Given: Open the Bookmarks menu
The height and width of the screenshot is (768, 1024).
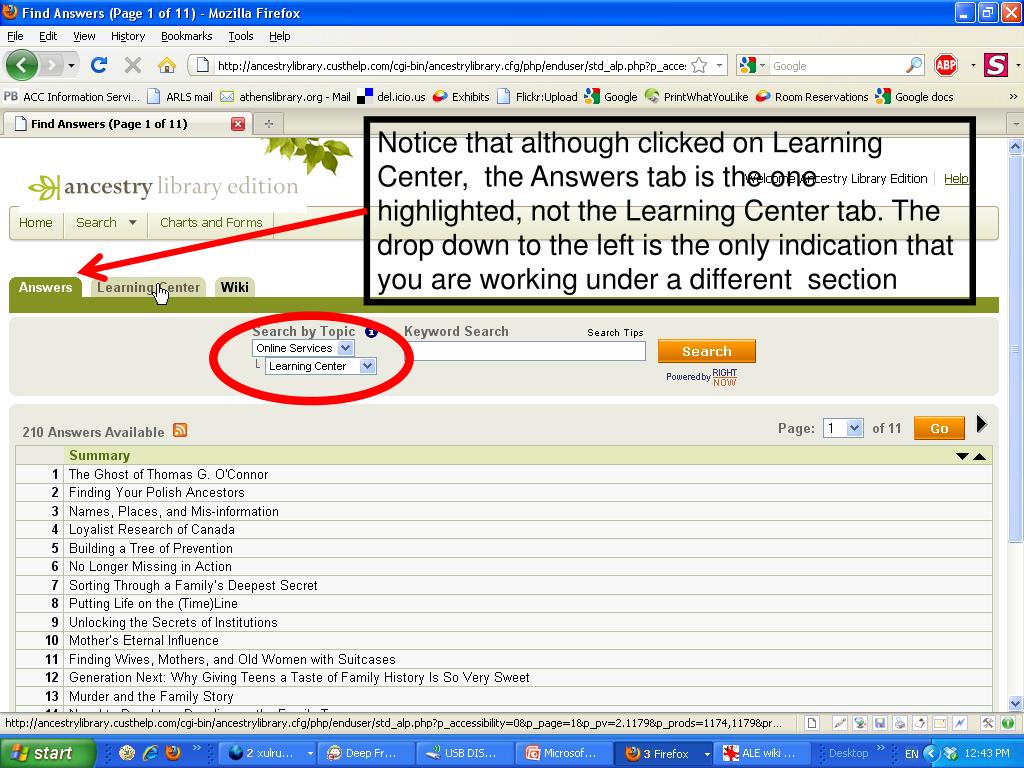Looking at the screenshot, I should (187, 36).
